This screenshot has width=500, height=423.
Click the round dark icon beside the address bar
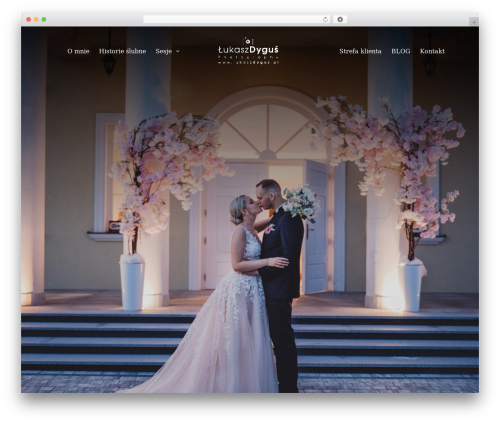pyautogui.click(x=340, y=19)
